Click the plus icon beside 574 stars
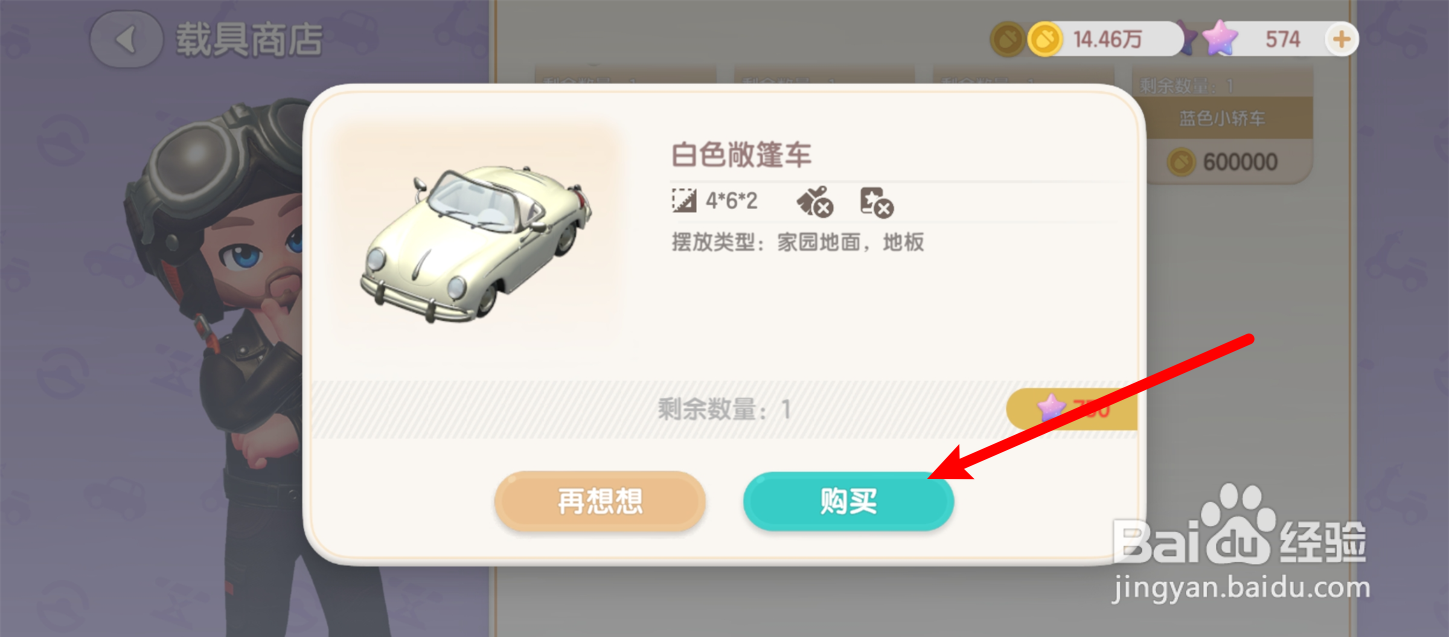Screen dimensions: 1449x637 click(x=1340, y=40)
